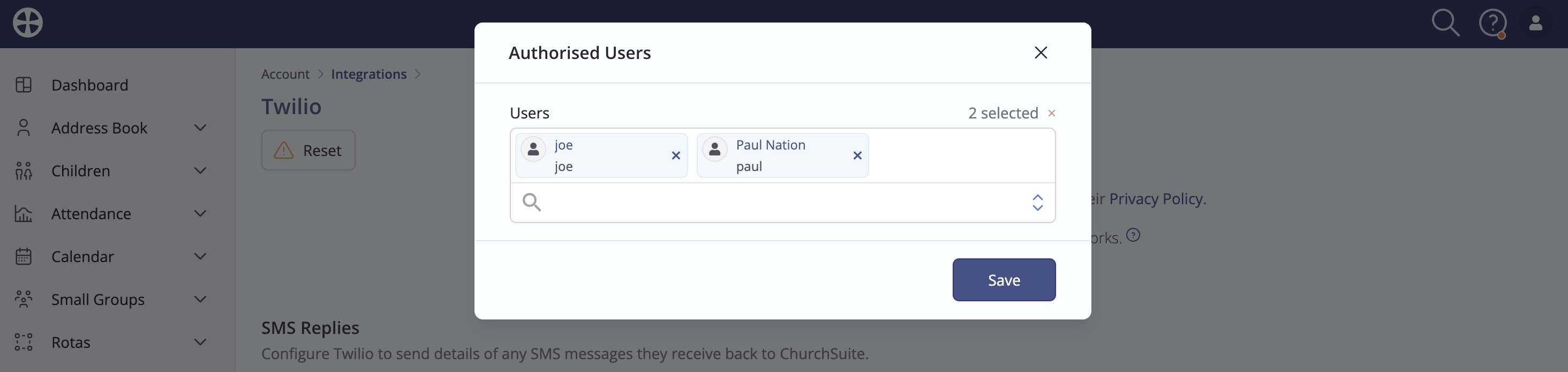Viewport: 1568px width, 372px height.
Task: Expand the Small Groups menu chevron
Action: pos(200,299)
